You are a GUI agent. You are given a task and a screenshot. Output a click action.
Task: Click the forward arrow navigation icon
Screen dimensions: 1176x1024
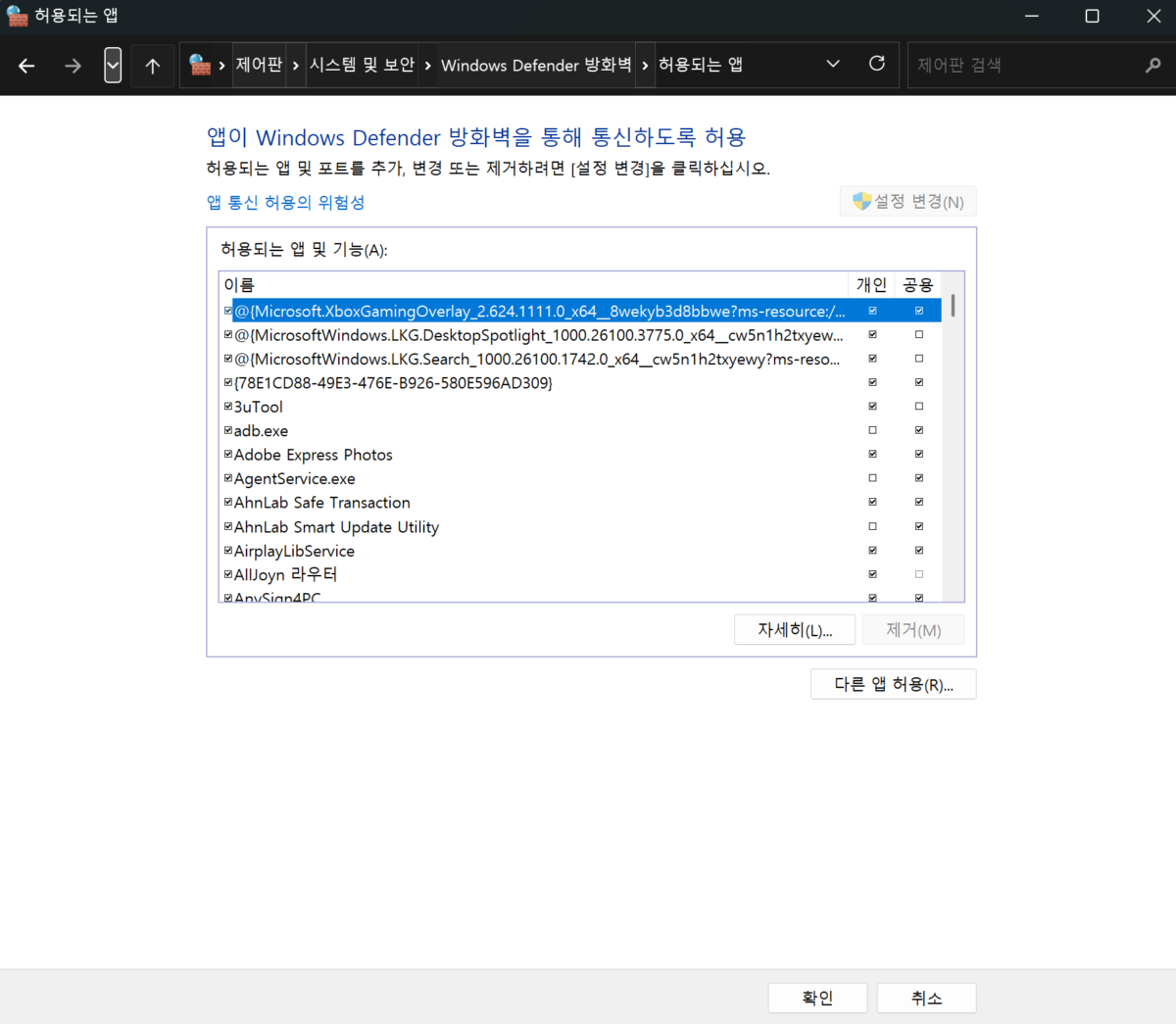coord(73,66)
